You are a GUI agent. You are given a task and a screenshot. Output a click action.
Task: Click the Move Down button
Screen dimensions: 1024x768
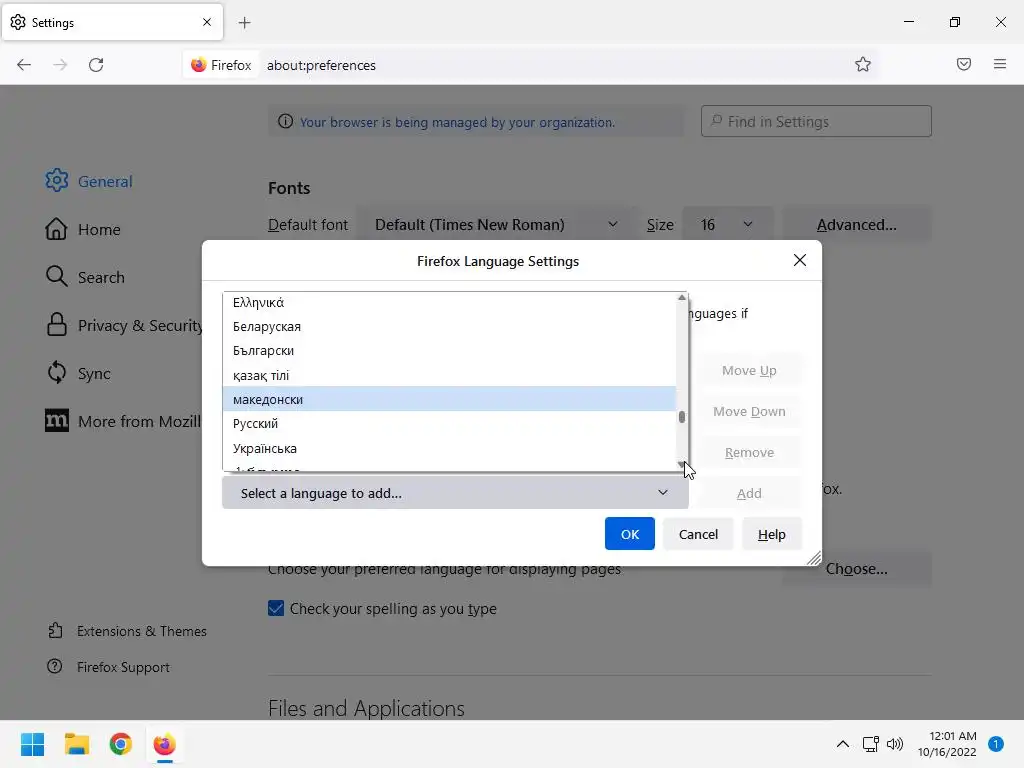pyautogui.click(x=749, y=411)
